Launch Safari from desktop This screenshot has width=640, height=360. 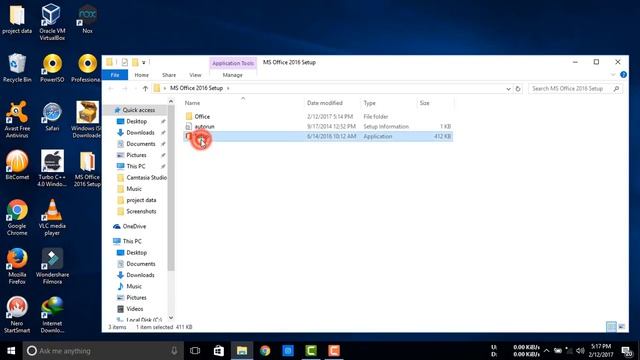click(52, 117)
